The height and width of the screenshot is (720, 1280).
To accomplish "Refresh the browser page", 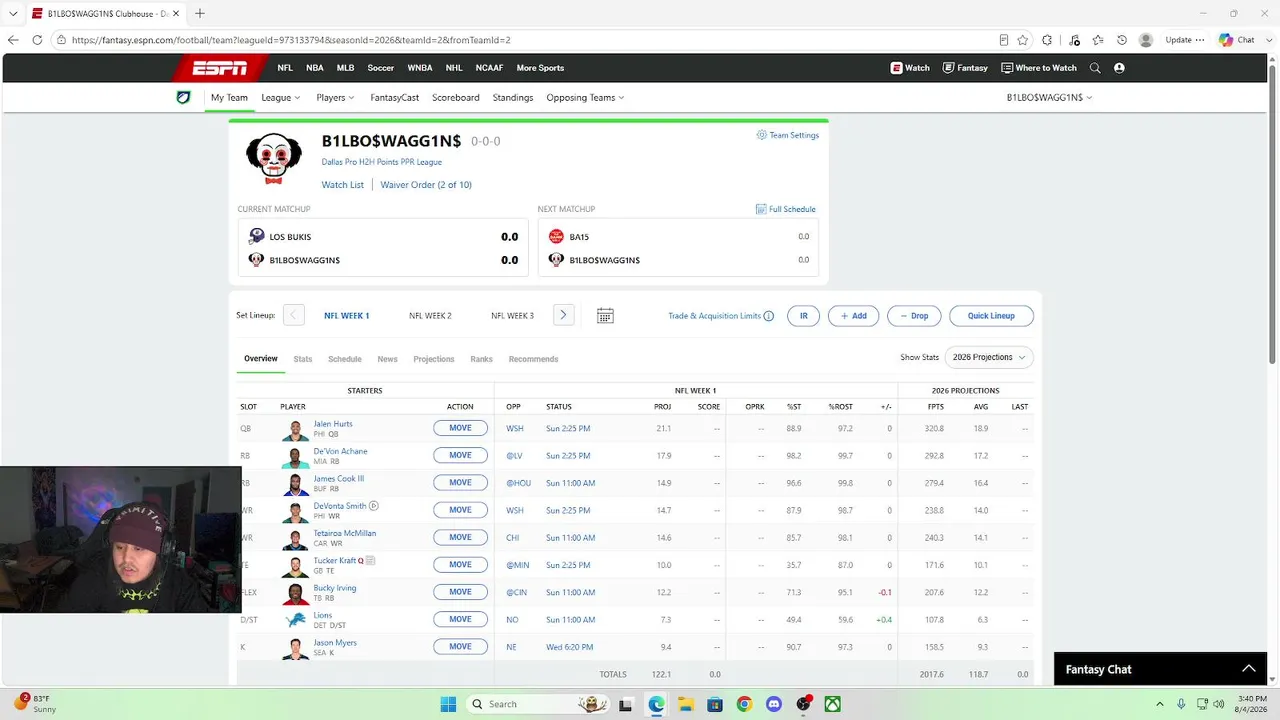I will click(x=37, y=40).
